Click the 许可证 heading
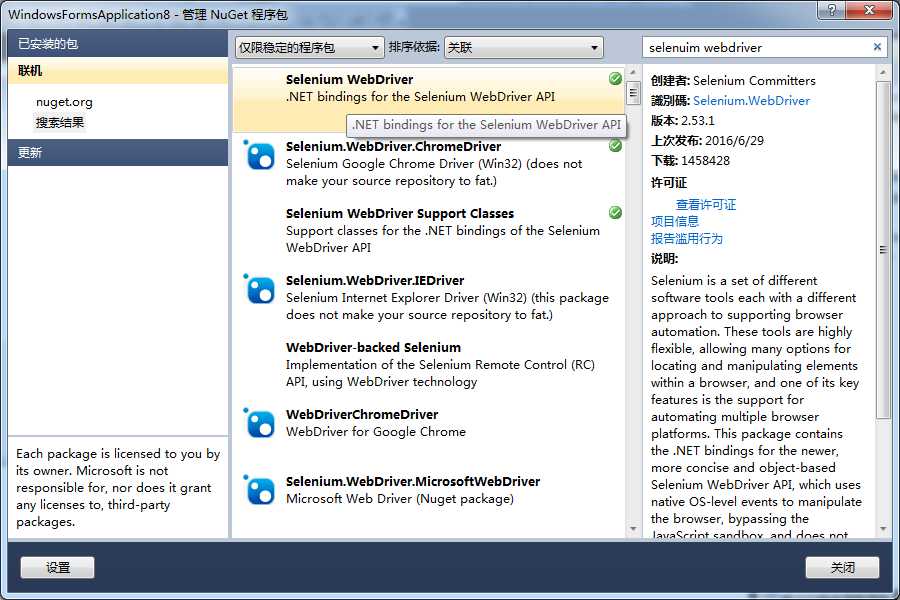This screenshot has height=600, width=900. point(669,183)
